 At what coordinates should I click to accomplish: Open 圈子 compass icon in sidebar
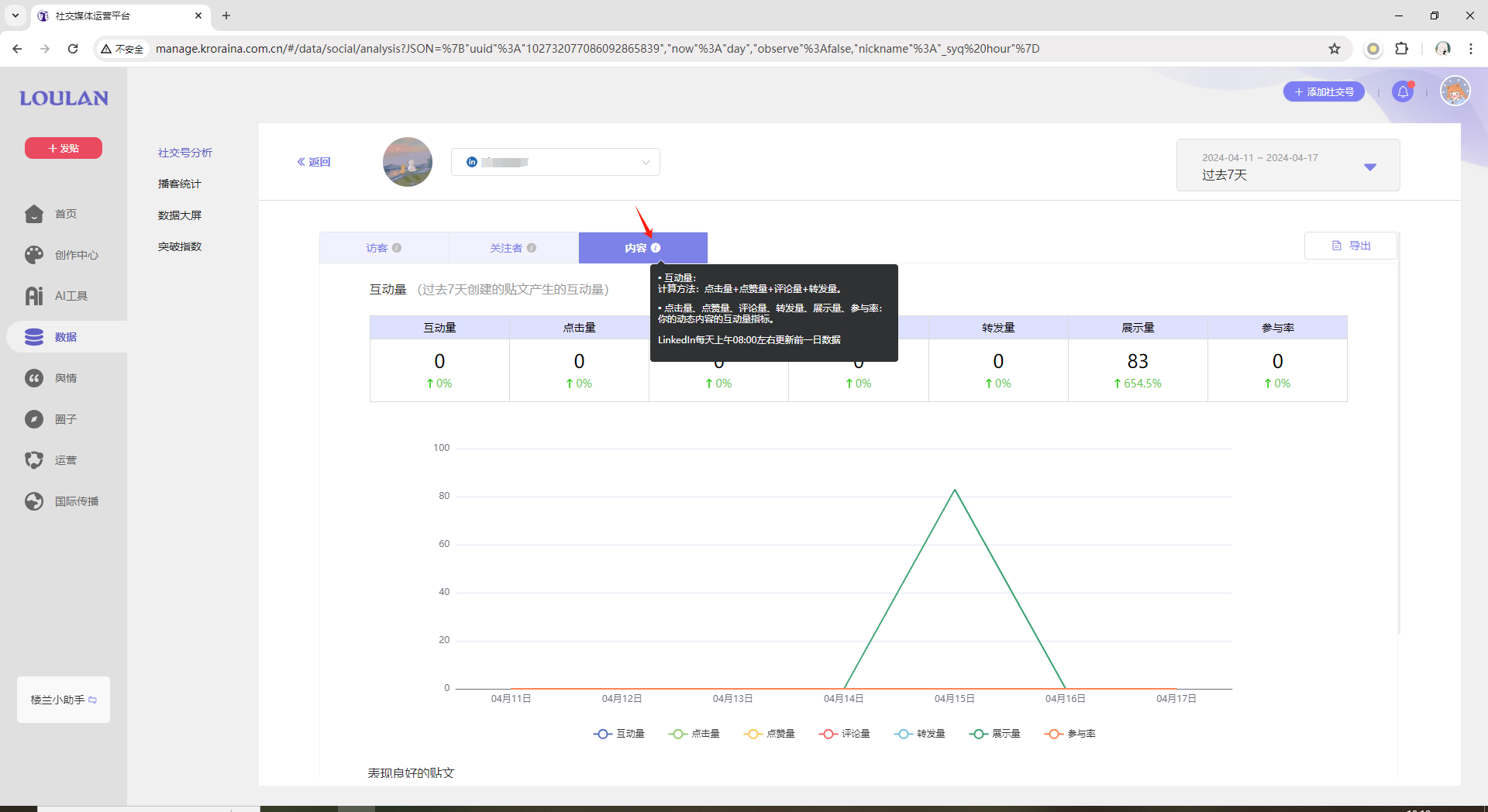tap(34, 419)
